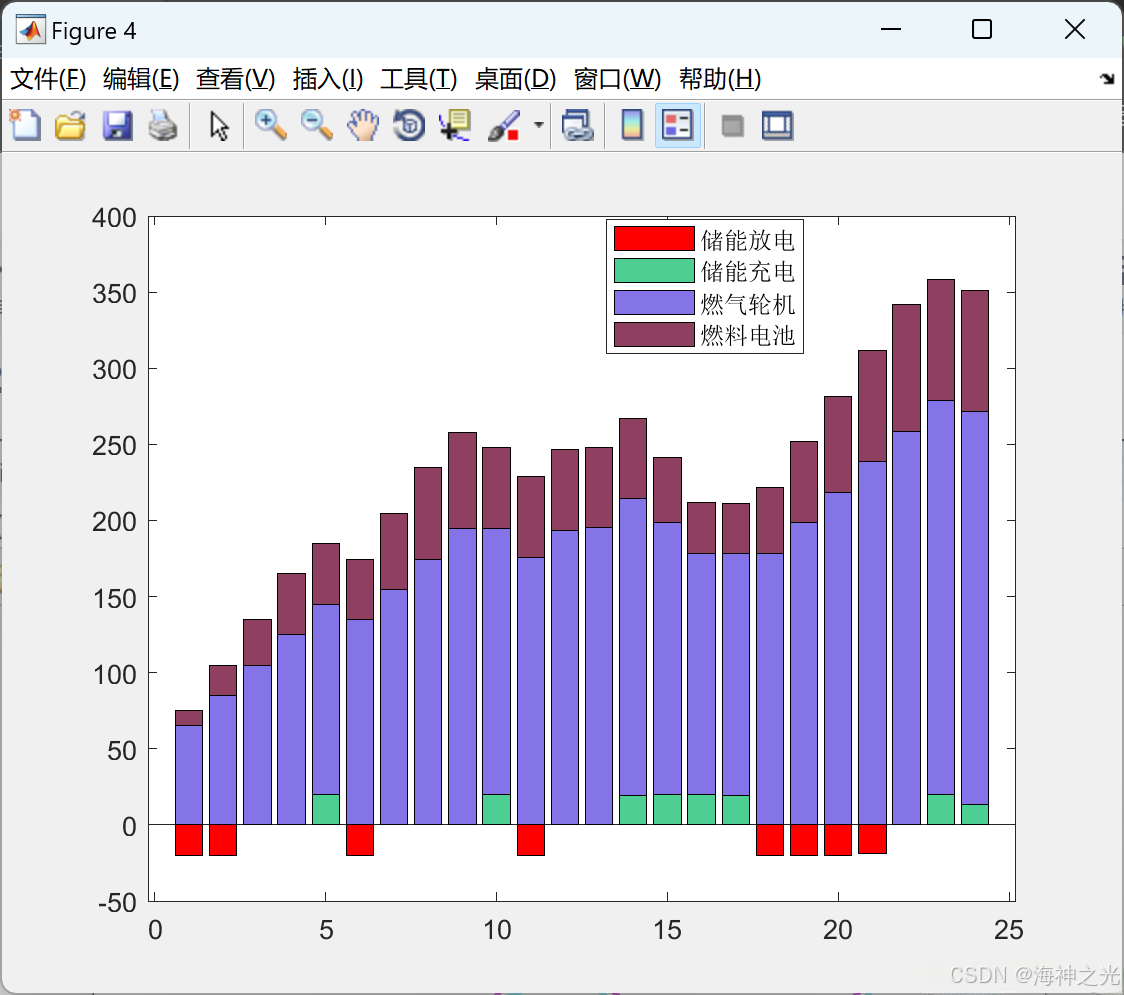Screen dimensions: 1124x995
Task: Close the Figure 4 window
Action: (1075, 29)
